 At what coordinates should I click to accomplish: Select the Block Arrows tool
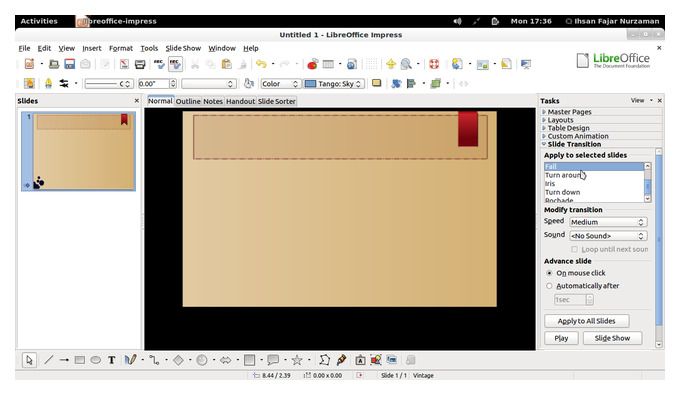pos(226,360)
